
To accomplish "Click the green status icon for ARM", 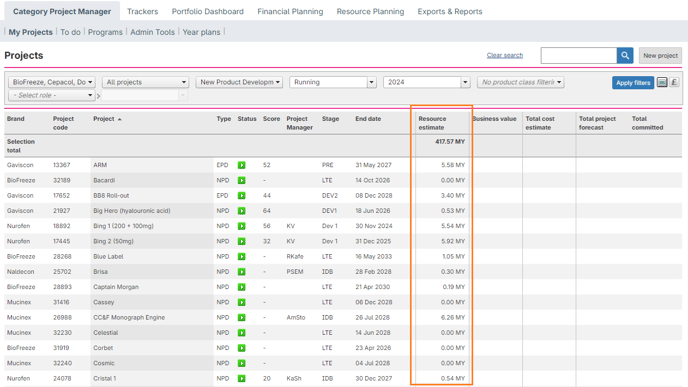I will coord(242,165).
